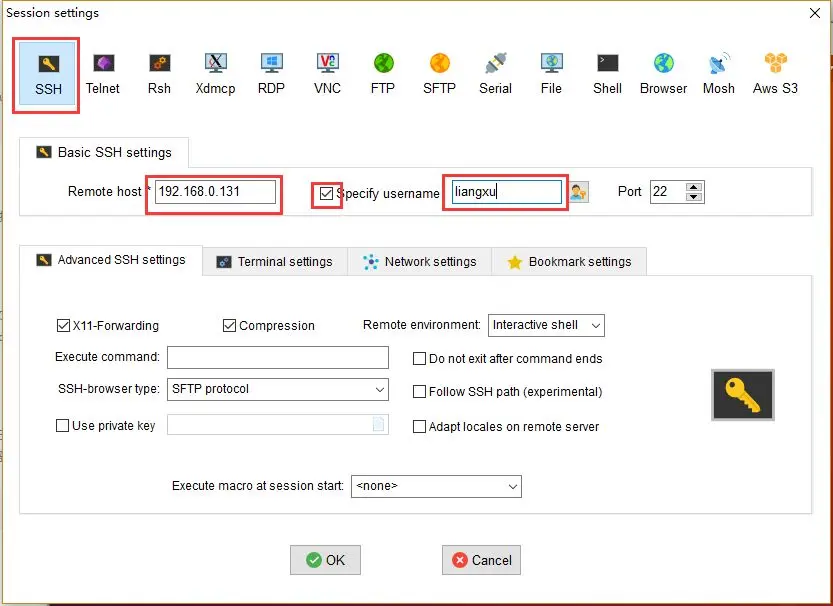Enable Adapt locales on remote server
This screenshot has width=833, height=606.
click(x=419, y=426)
